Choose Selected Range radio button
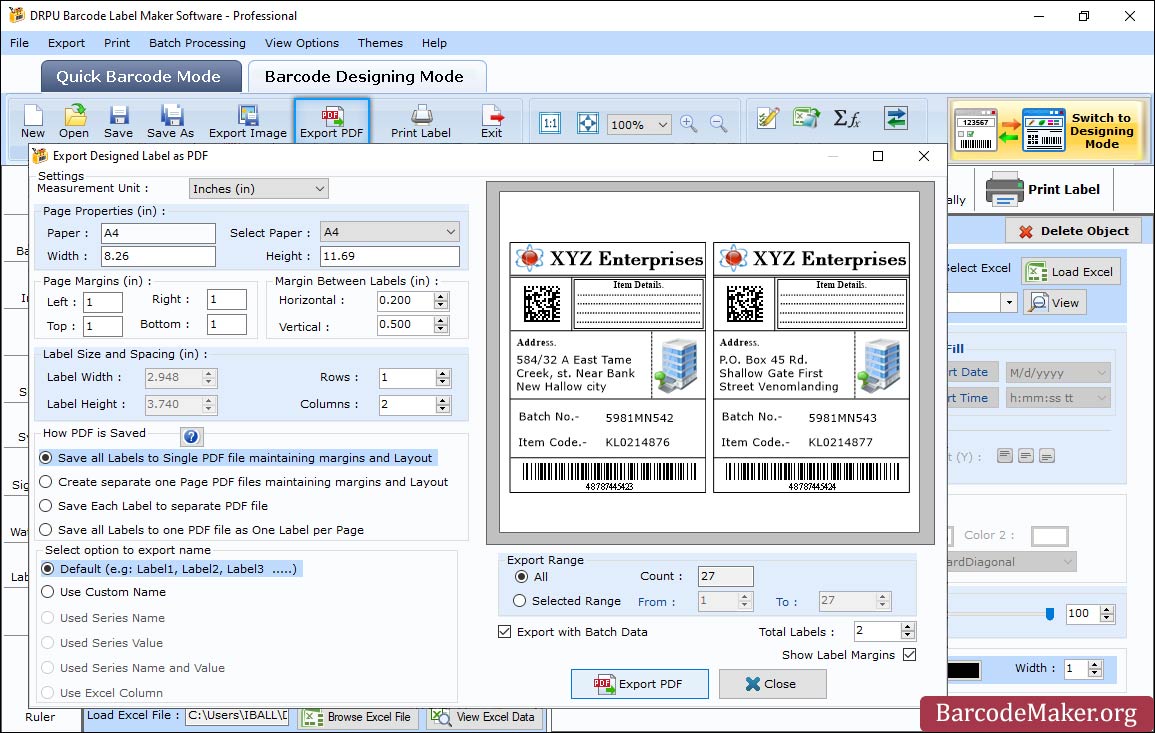The image size is (1155, 733). click(567, 600)
